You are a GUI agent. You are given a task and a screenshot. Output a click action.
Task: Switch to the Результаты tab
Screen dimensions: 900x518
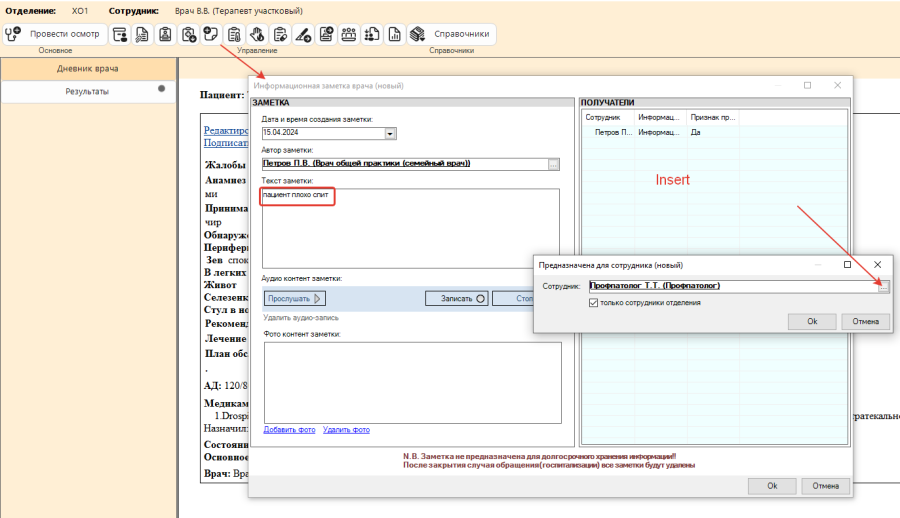point(88,91)
